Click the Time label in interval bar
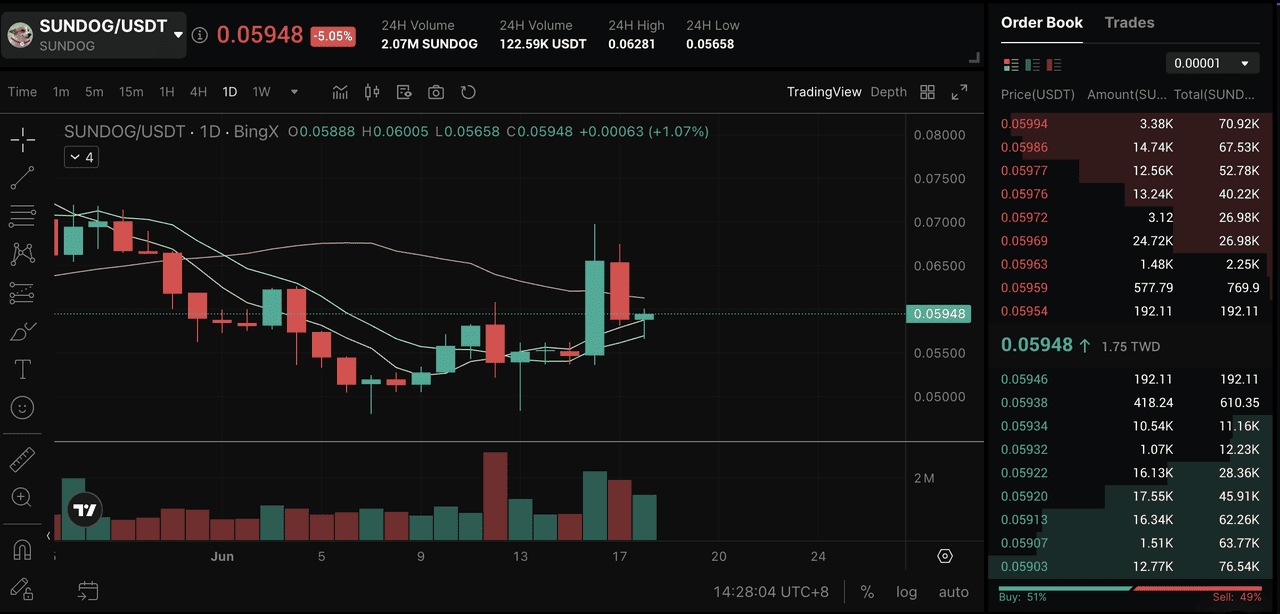The width and height of the screenshot is (1280, 614). (22, 92)
